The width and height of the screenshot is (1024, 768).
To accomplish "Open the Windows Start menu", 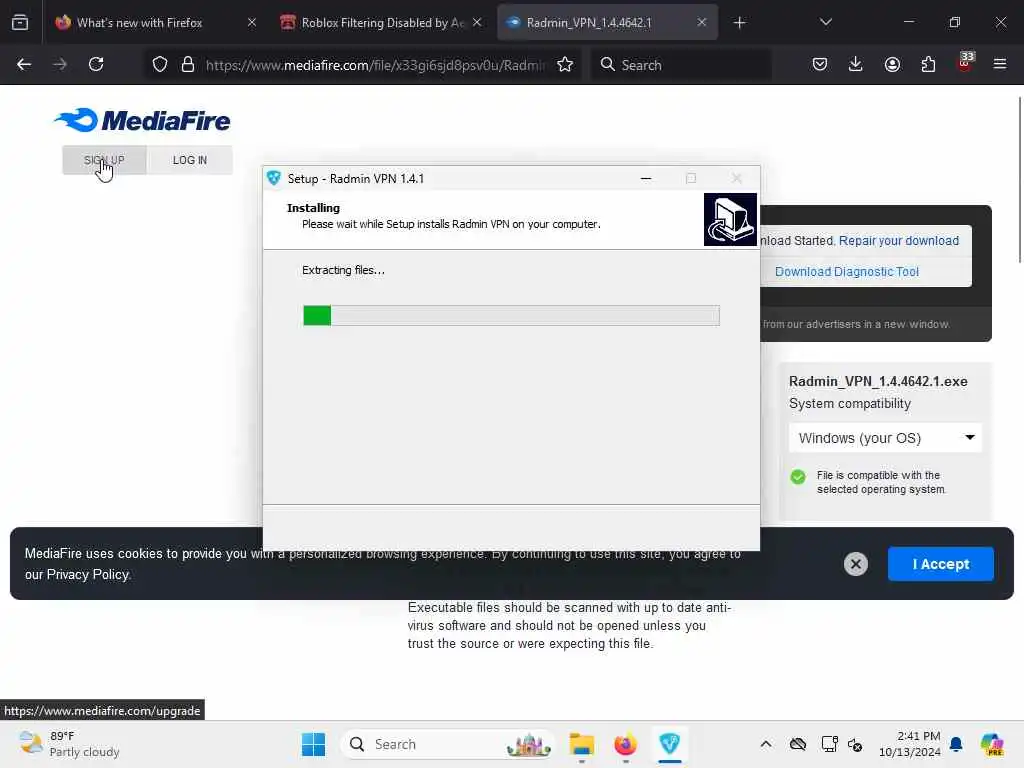I will (x=313, y=744).
